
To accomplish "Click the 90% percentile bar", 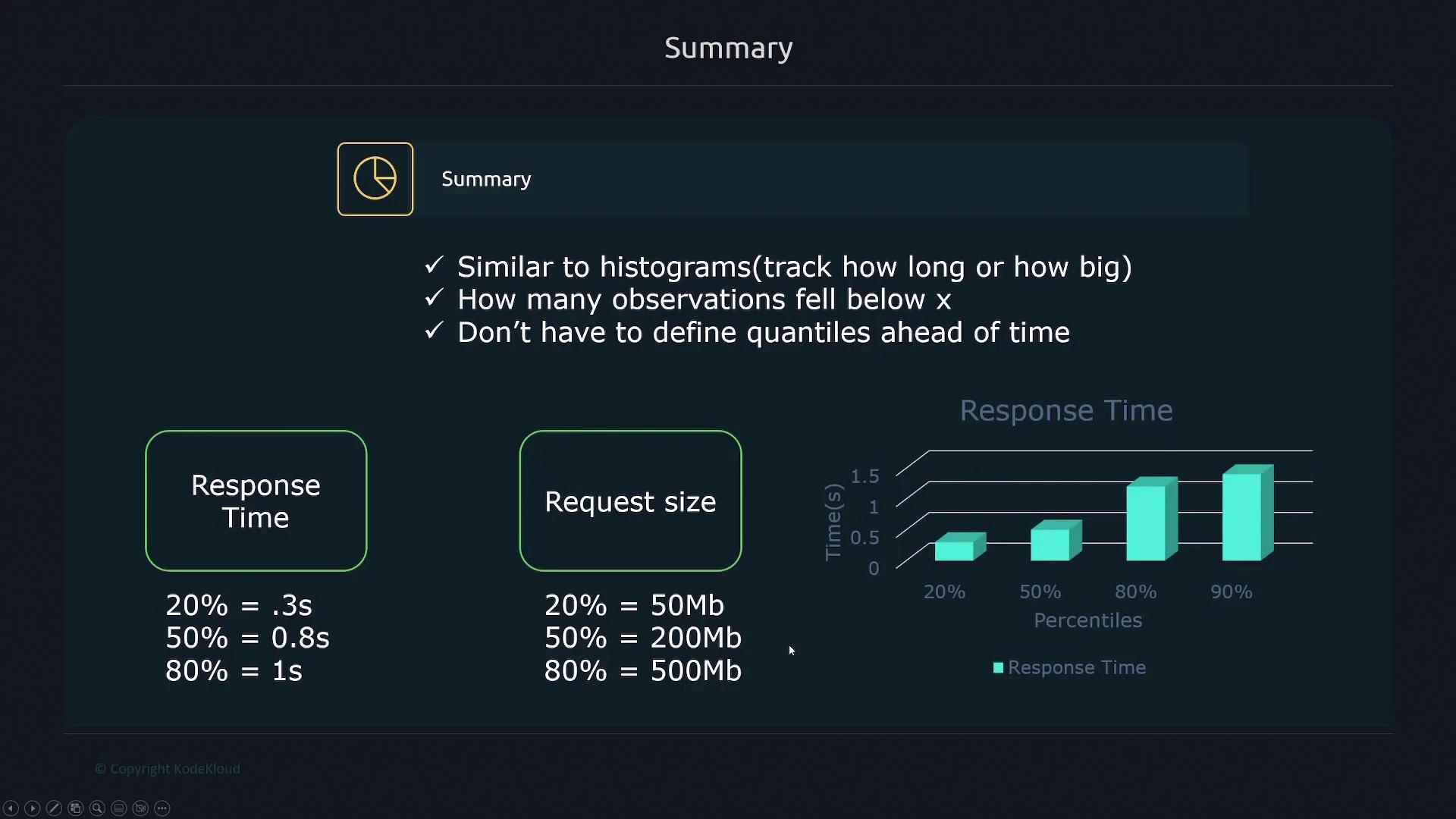I will click(x=1244, y=516).
